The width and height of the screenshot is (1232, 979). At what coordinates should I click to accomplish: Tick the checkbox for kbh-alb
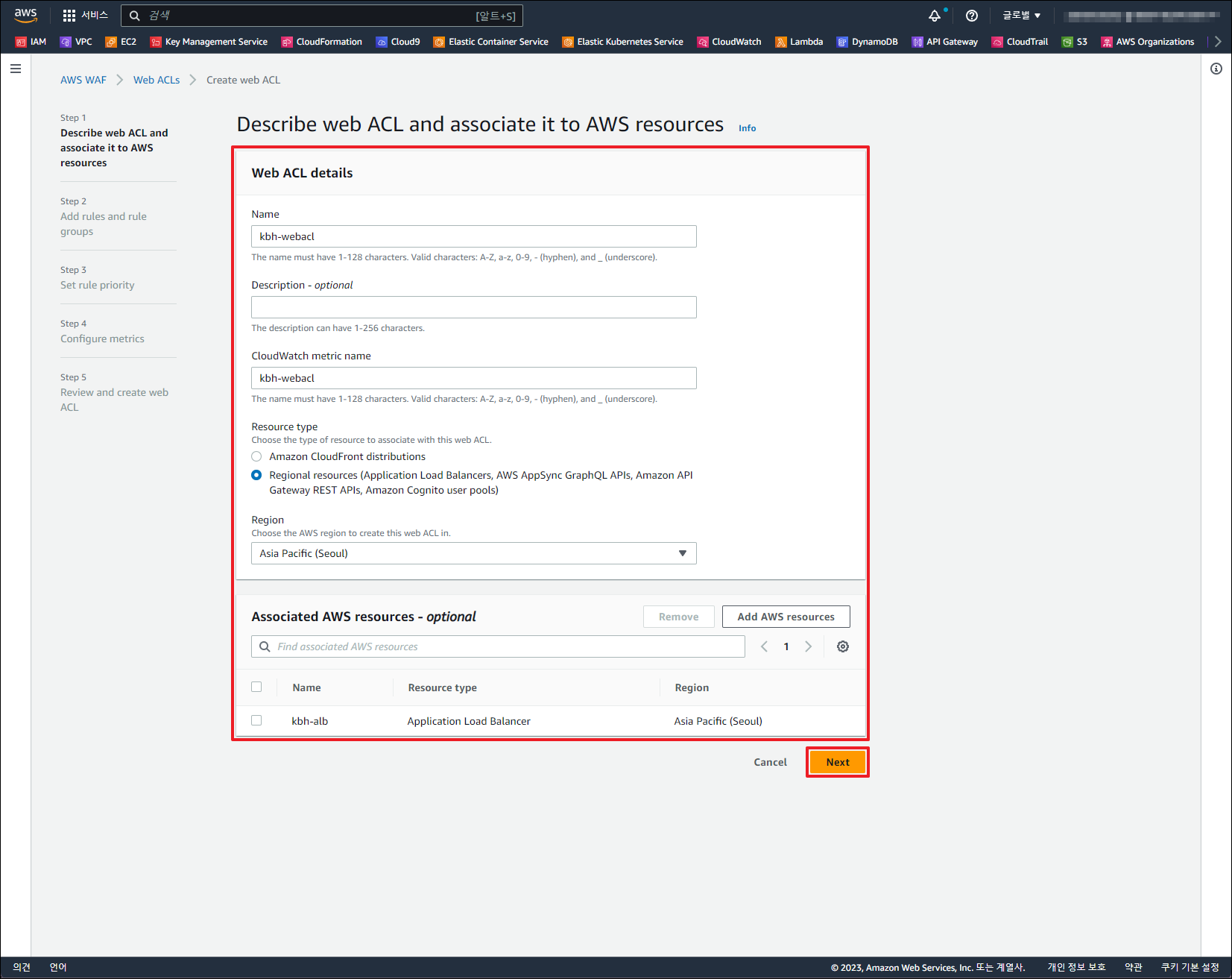pyautogui.click(x=256, y=720)
